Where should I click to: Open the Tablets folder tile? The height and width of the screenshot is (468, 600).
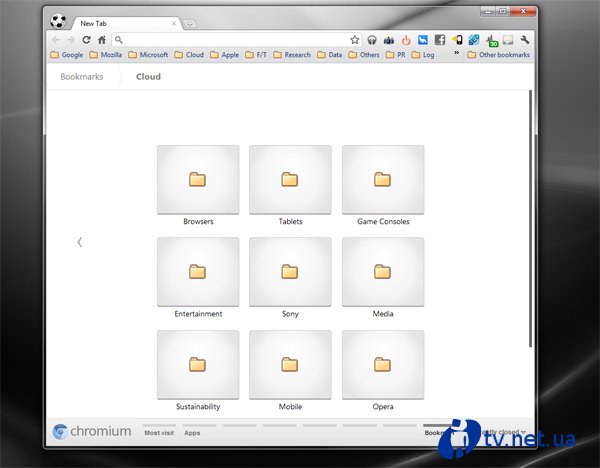[x=290, y=179]
